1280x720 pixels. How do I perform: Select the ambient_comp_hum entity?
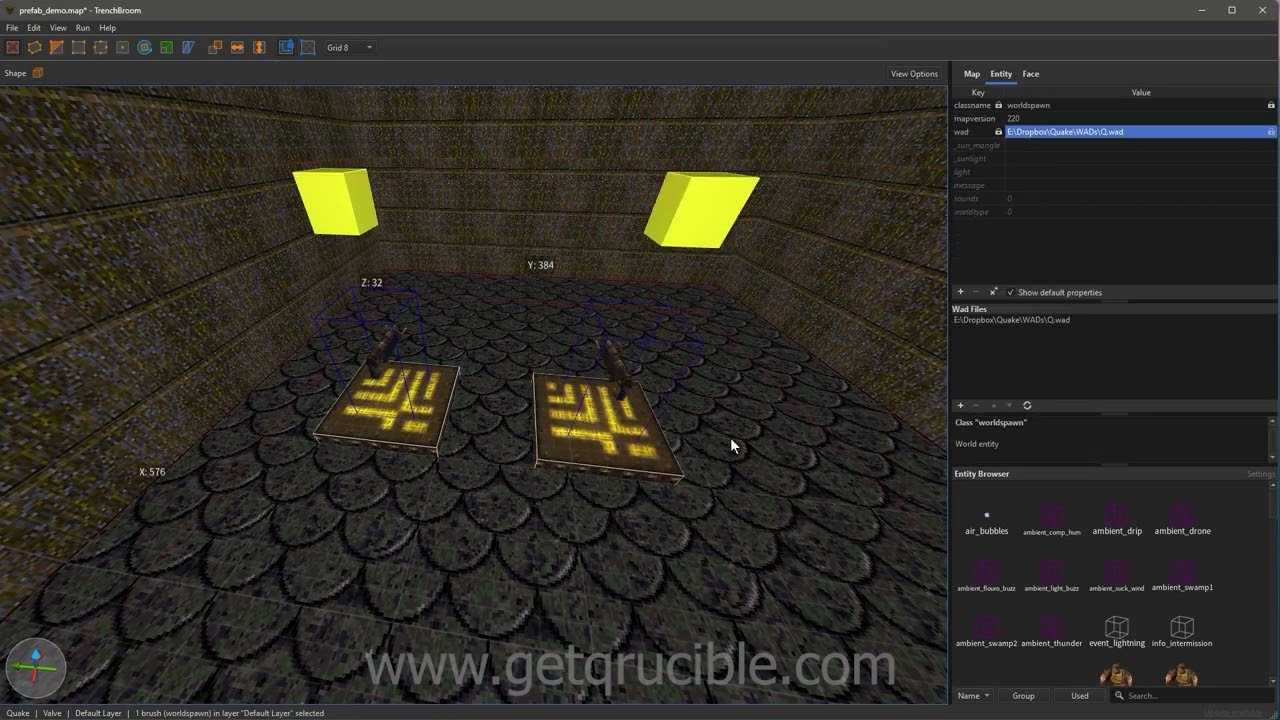tap(1052, 520)
